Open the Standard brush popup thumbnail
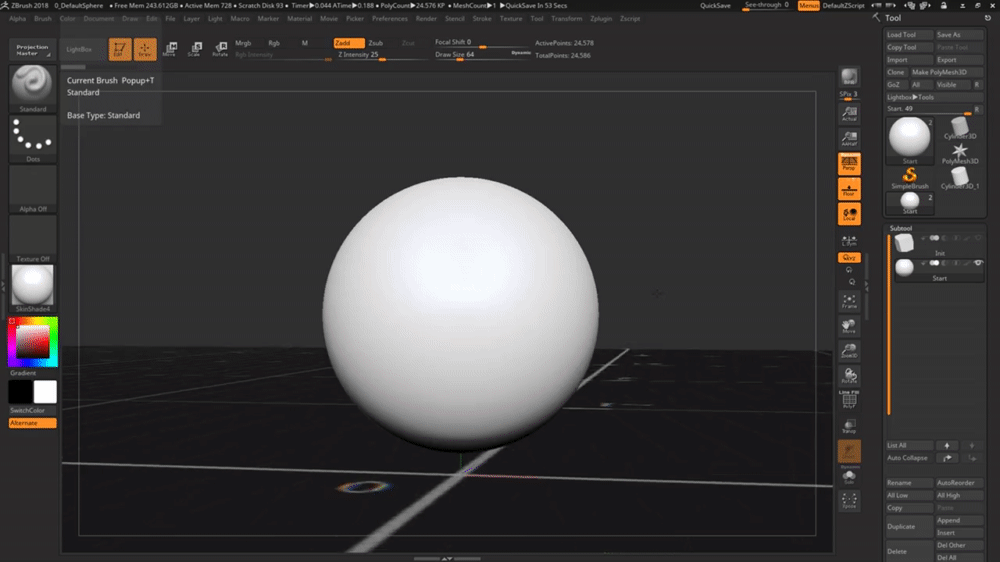 point(33,84)
